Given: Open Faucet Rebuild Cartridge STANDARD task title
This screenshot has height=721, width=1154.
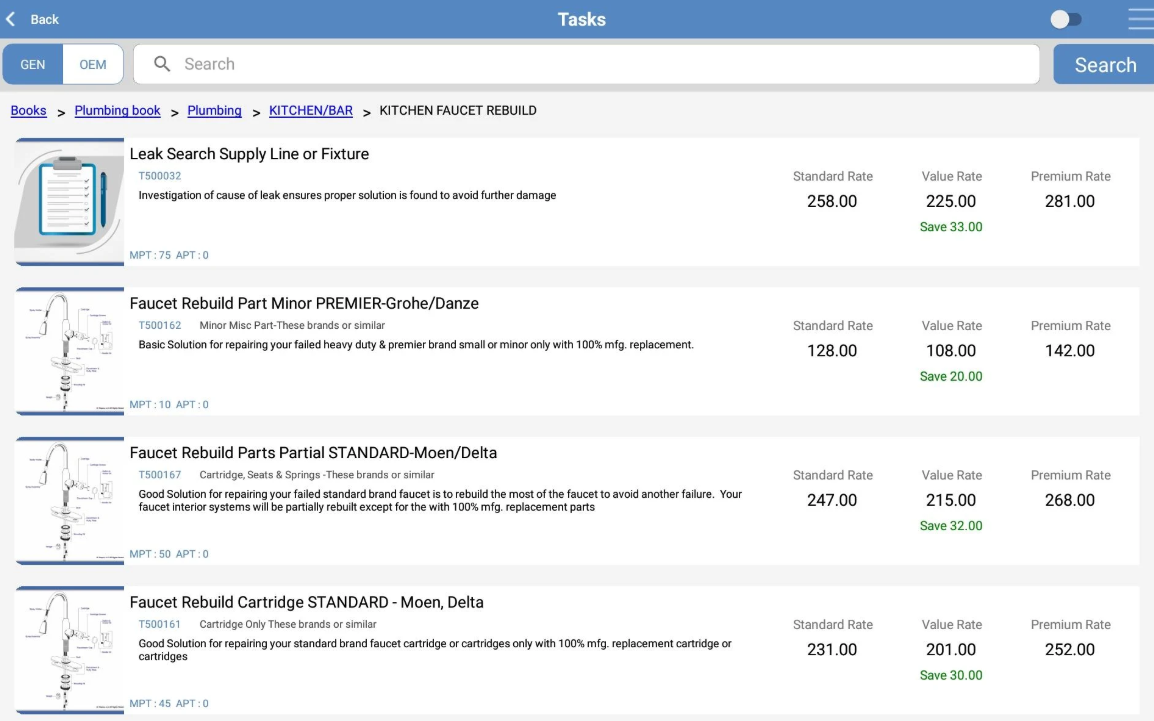Looking at the screenshot, I should tap(306, 602).
